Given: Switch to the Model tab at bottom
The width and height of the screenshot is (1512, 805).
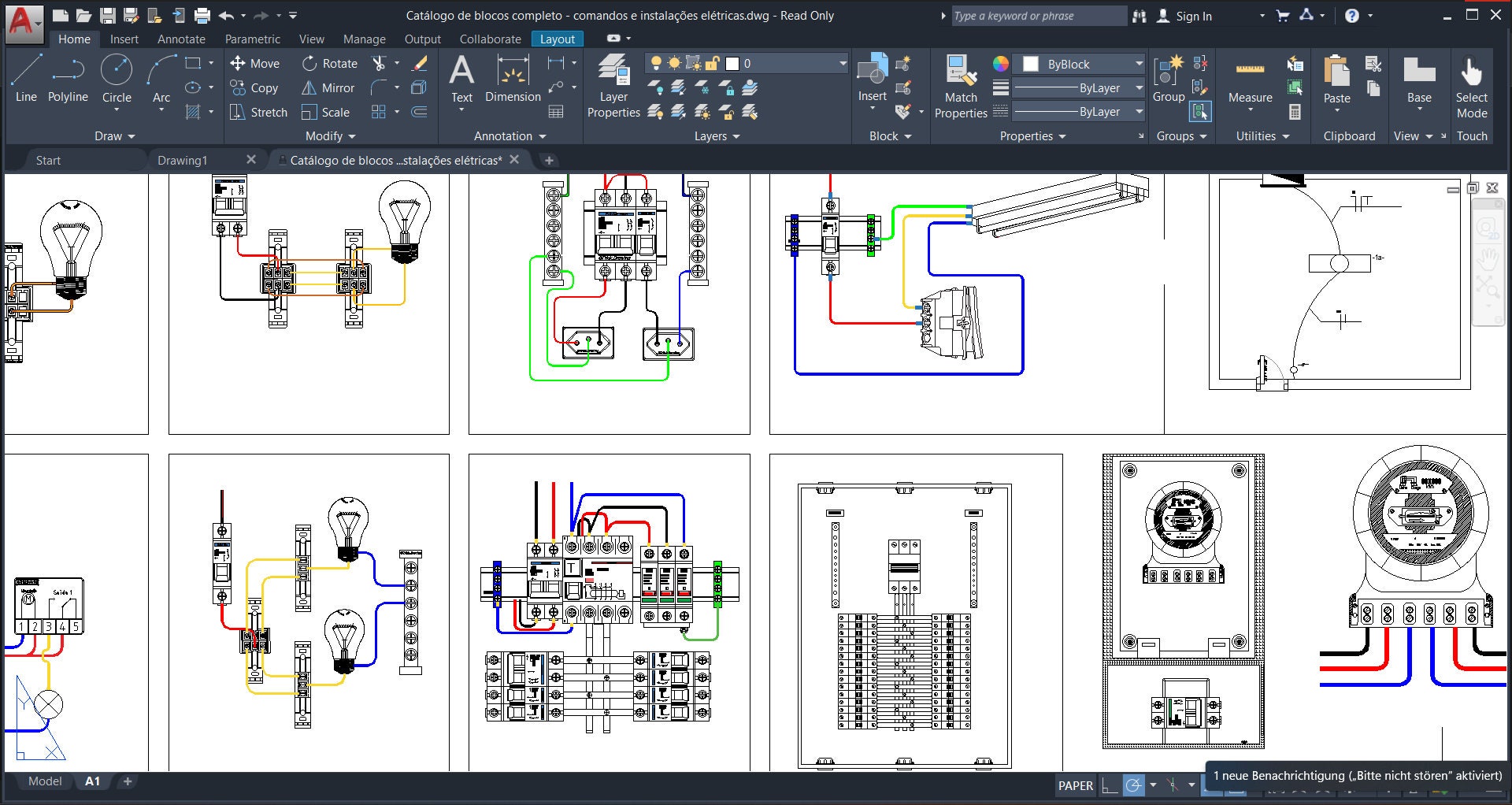Looking at the screenshot, I should [45, 781].
